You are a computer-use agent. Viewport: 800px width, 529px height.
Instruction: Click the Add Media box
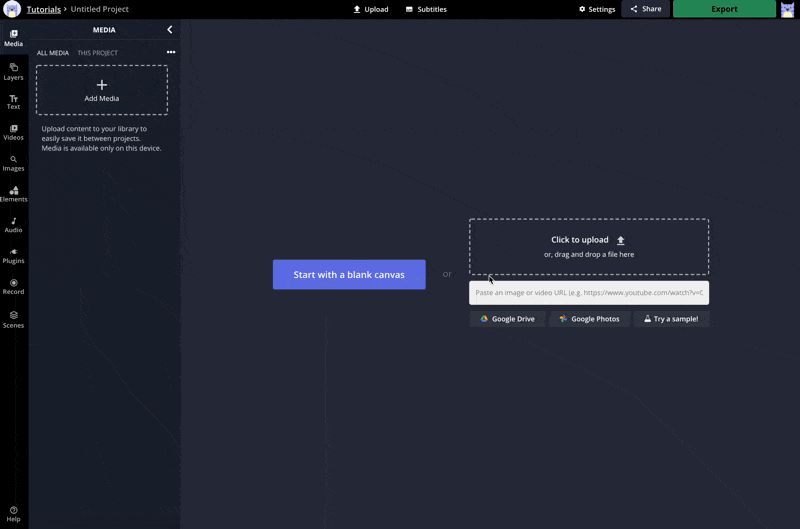[102, 90]
